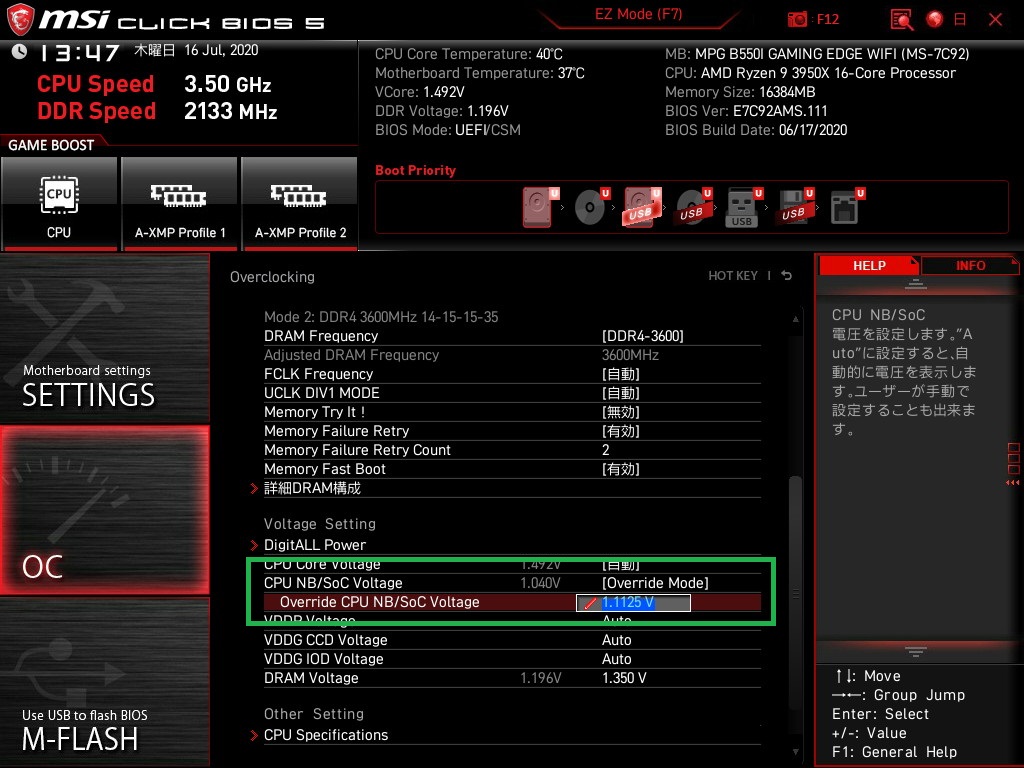Viewport: 1024px width, 768px height.
Task: Open the language globe icon
Action: point(935,19)
